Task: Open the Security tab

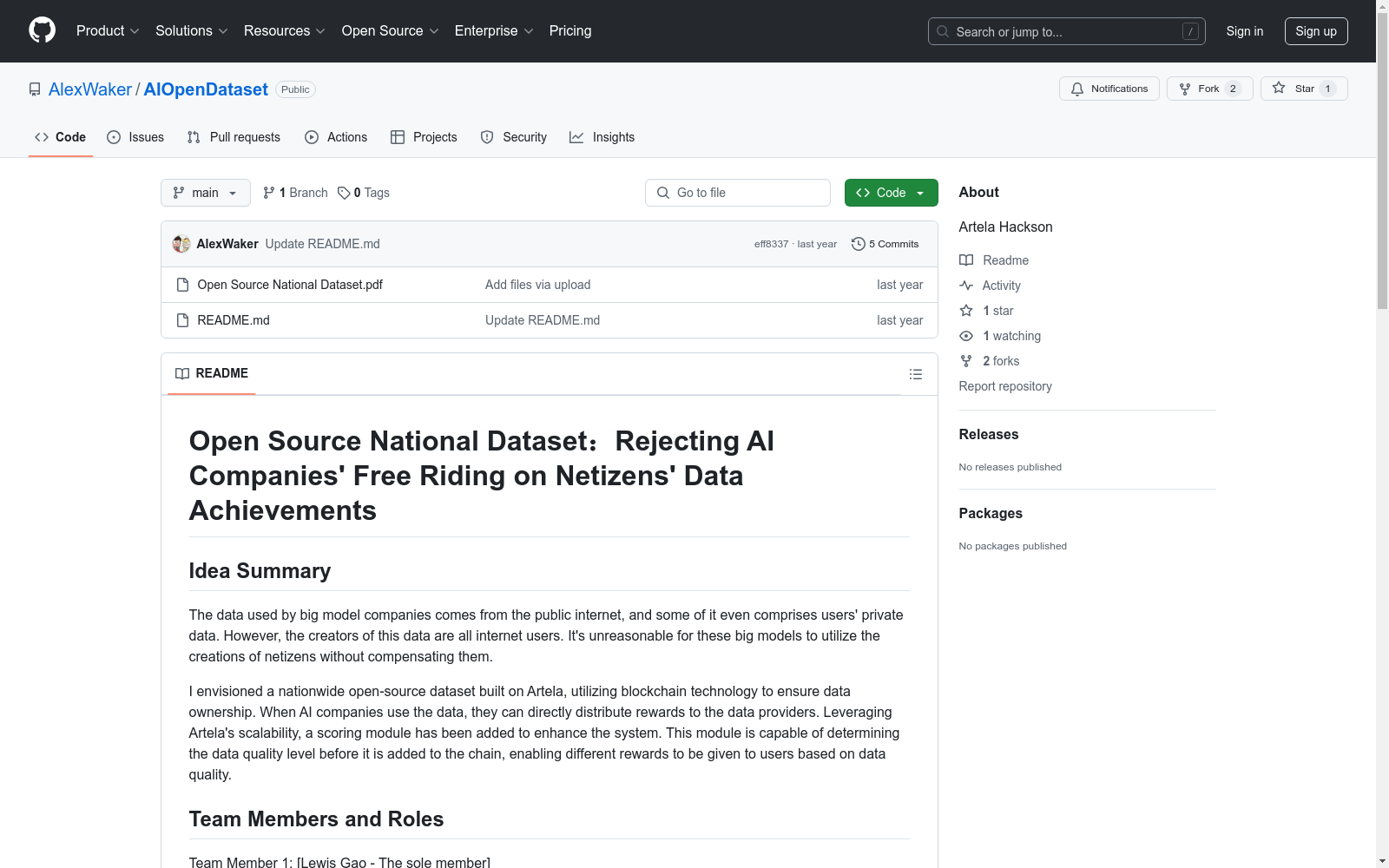Action: (514, 137)
